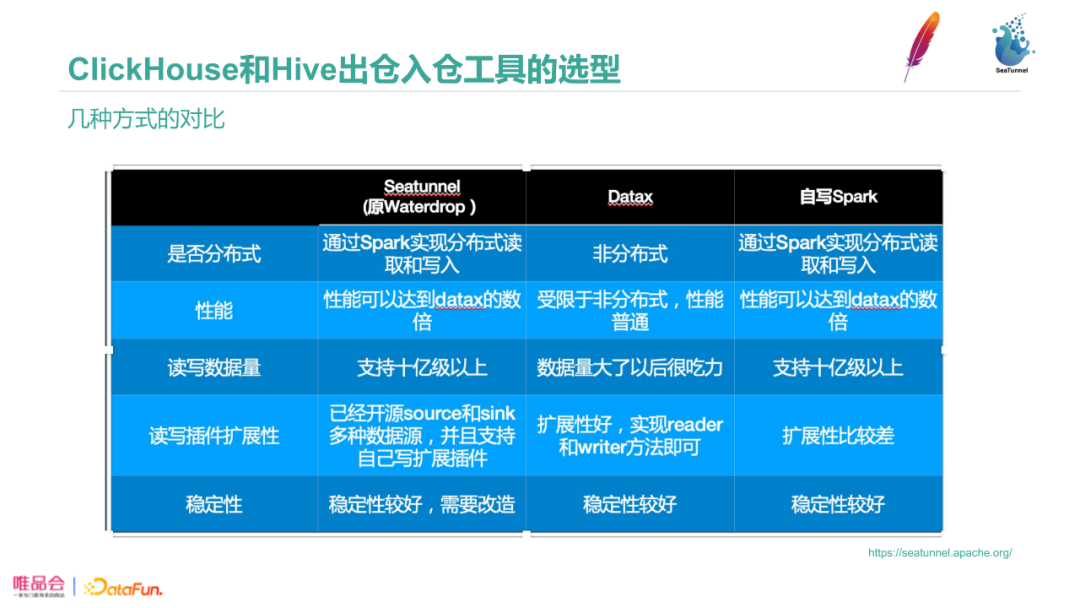This screenshot has height=608, width=1080.
Task: Click the 扩展性比较差 cell
Action: tap(838, 435)
